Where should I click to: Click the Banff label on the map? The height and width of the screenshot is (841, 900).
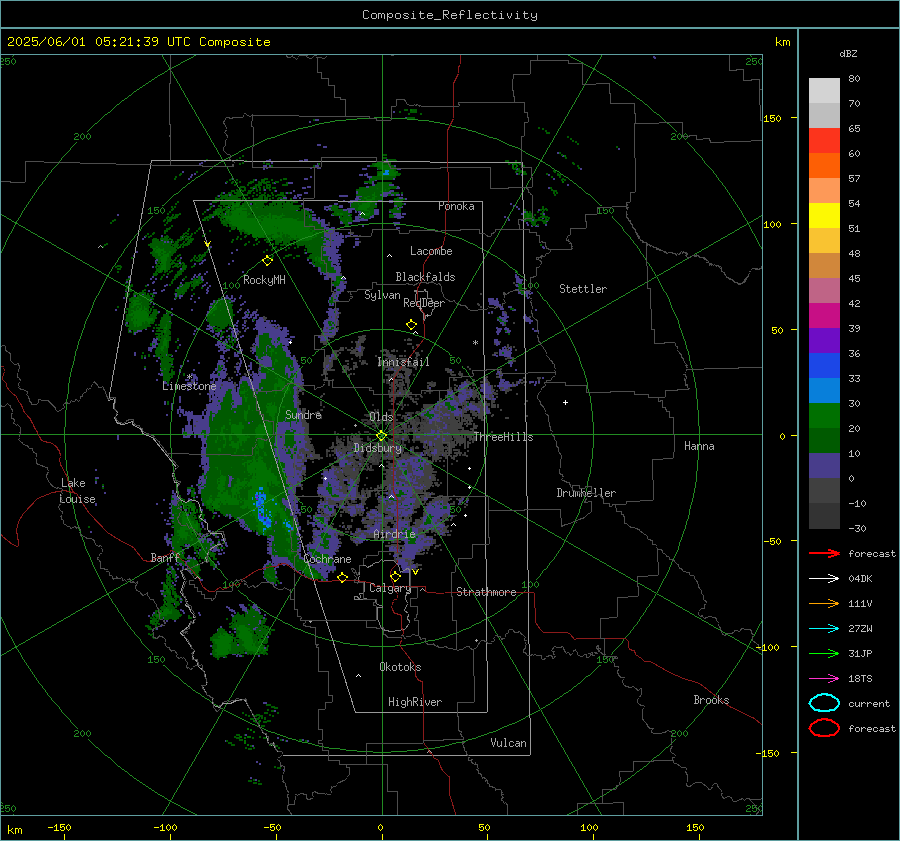pos(165,558)
